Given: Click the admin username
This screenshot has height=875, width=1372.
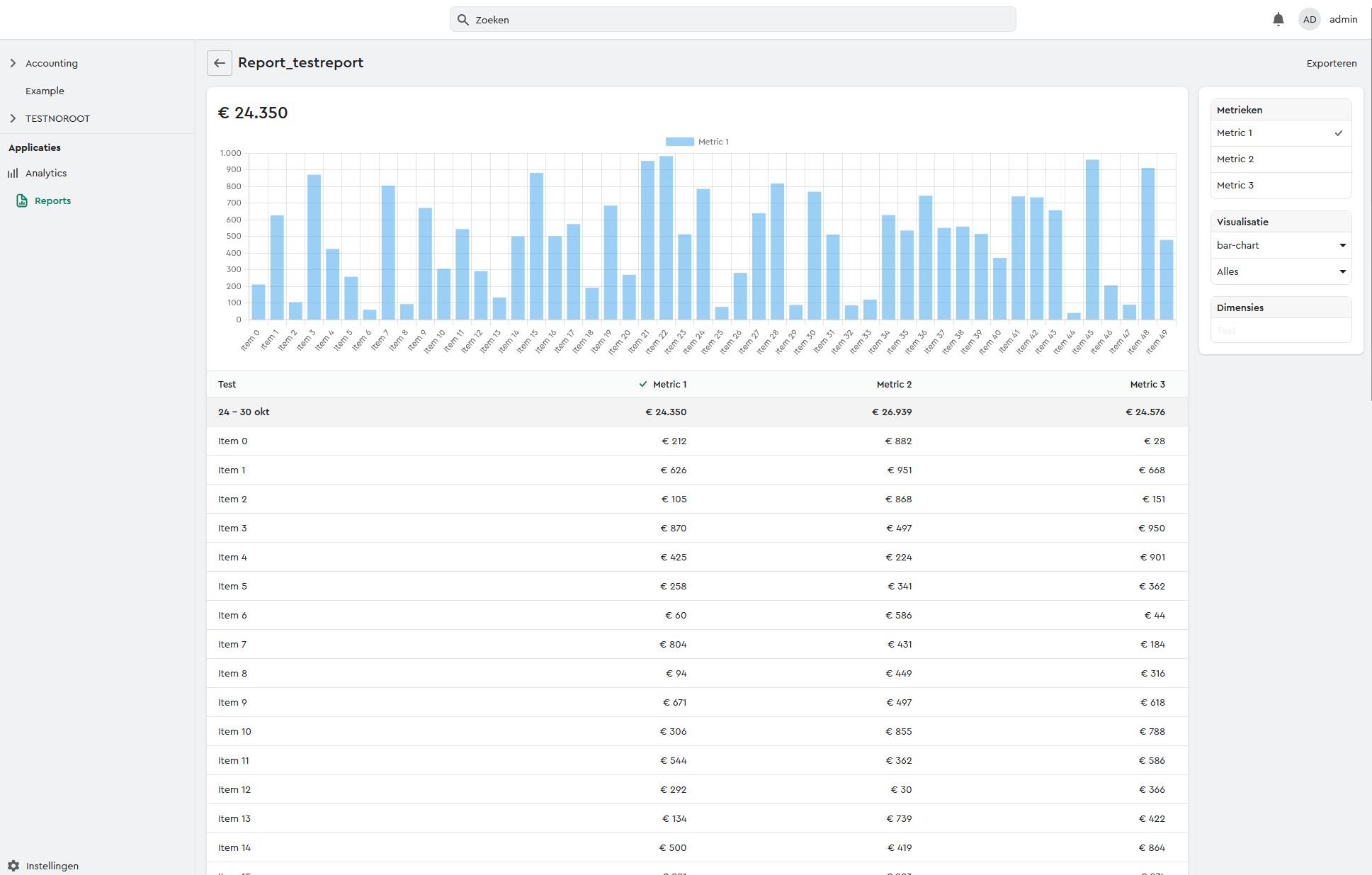Looking at the screenshot, I should point(1343,19).
